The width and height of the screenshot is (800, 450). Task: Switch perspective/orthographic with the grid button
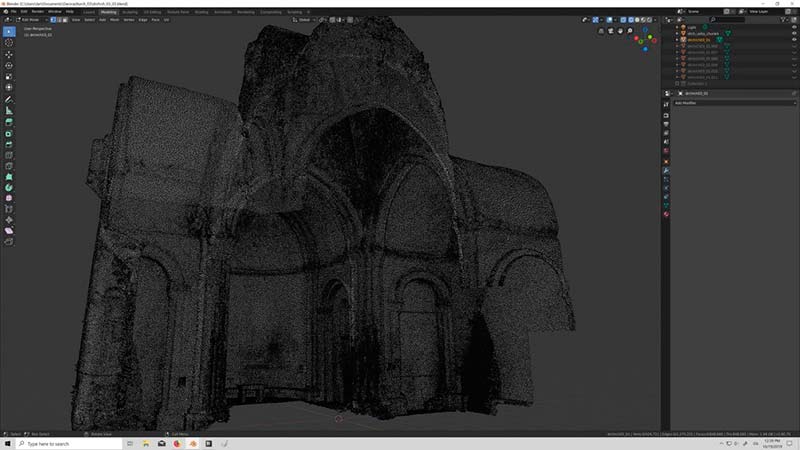tap(601, 31)
